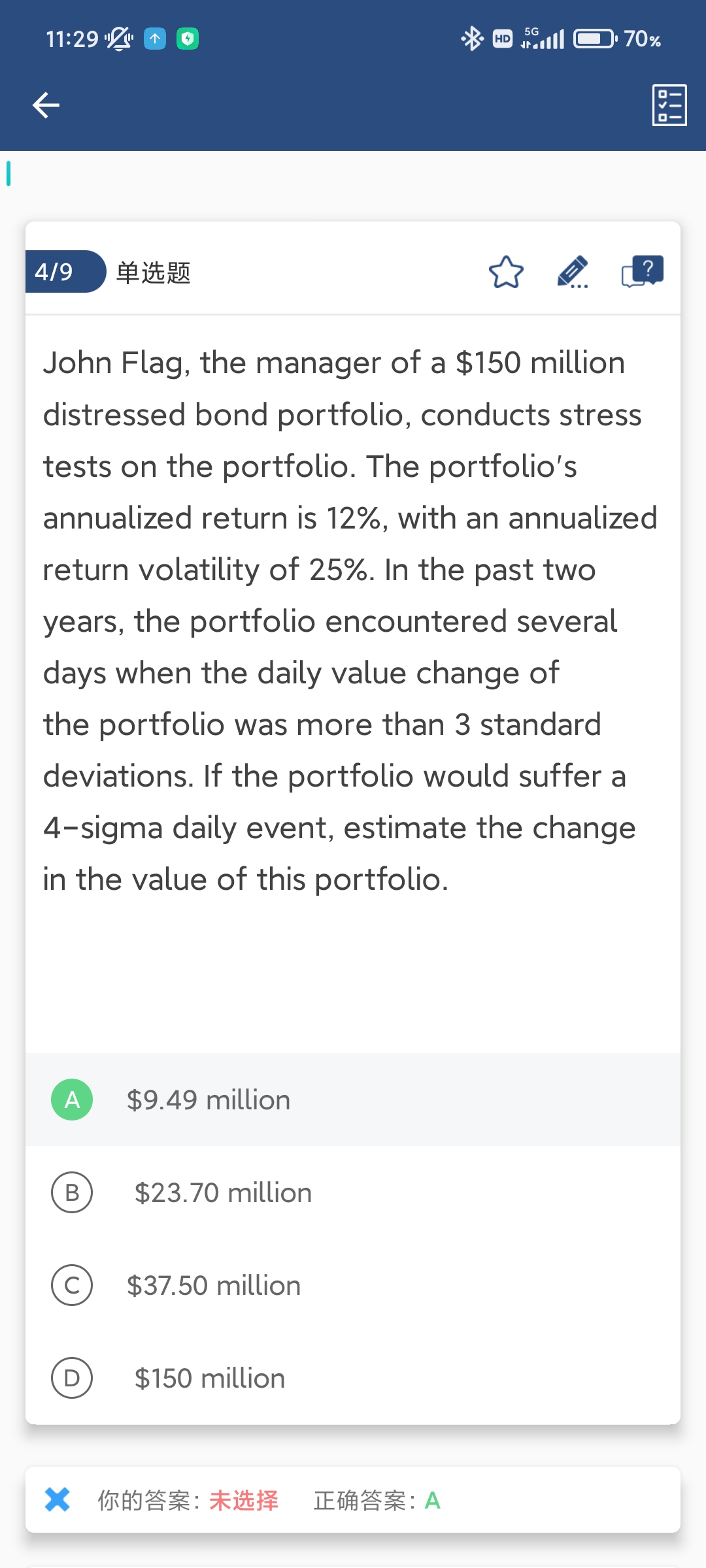Tap the blue upload notification icon
Screen dimensions: 706x1568
click(x=155, y=39)
